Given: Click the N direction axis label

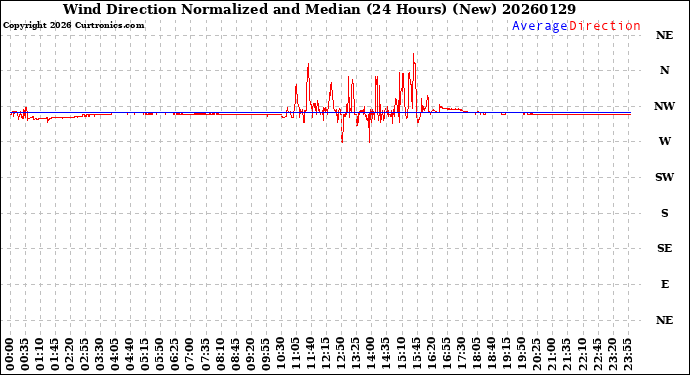Looking at the screenshot, I should click(664, 70).
